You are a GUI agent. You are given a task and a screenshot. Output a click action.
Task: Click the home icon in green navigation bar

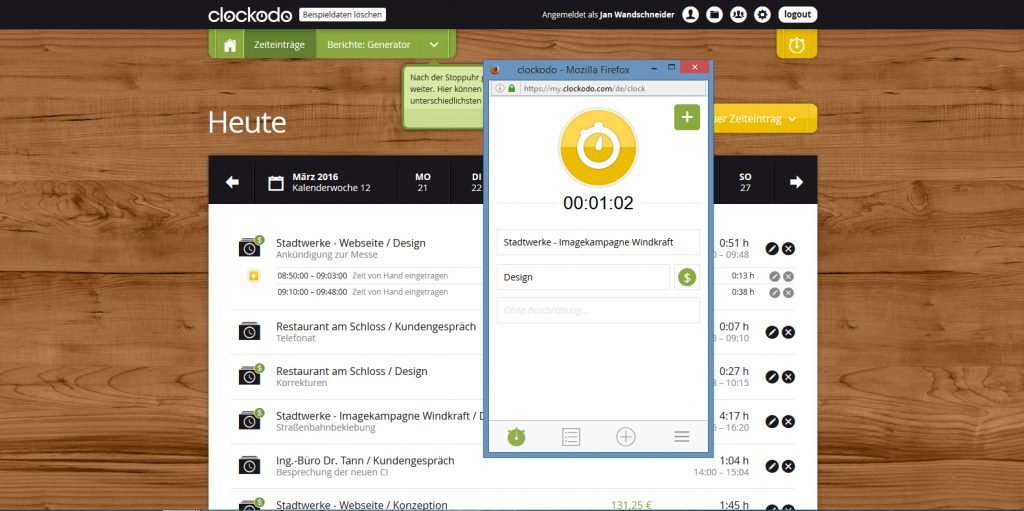[x=229, y=45]
